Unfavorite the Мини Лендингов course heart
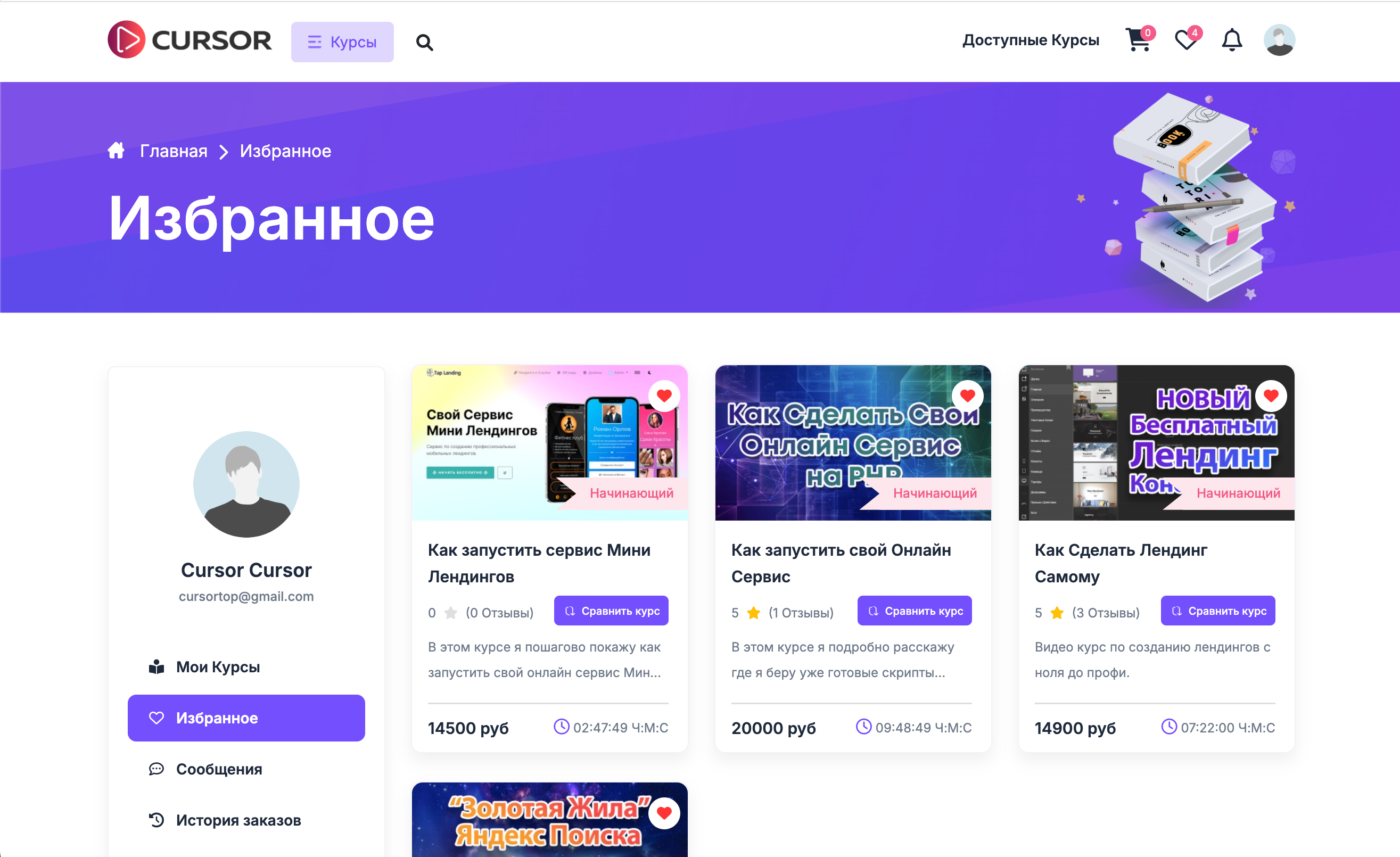Viewport: 1400px width, 857px height. pyautogui.click(x=664, y=395)
